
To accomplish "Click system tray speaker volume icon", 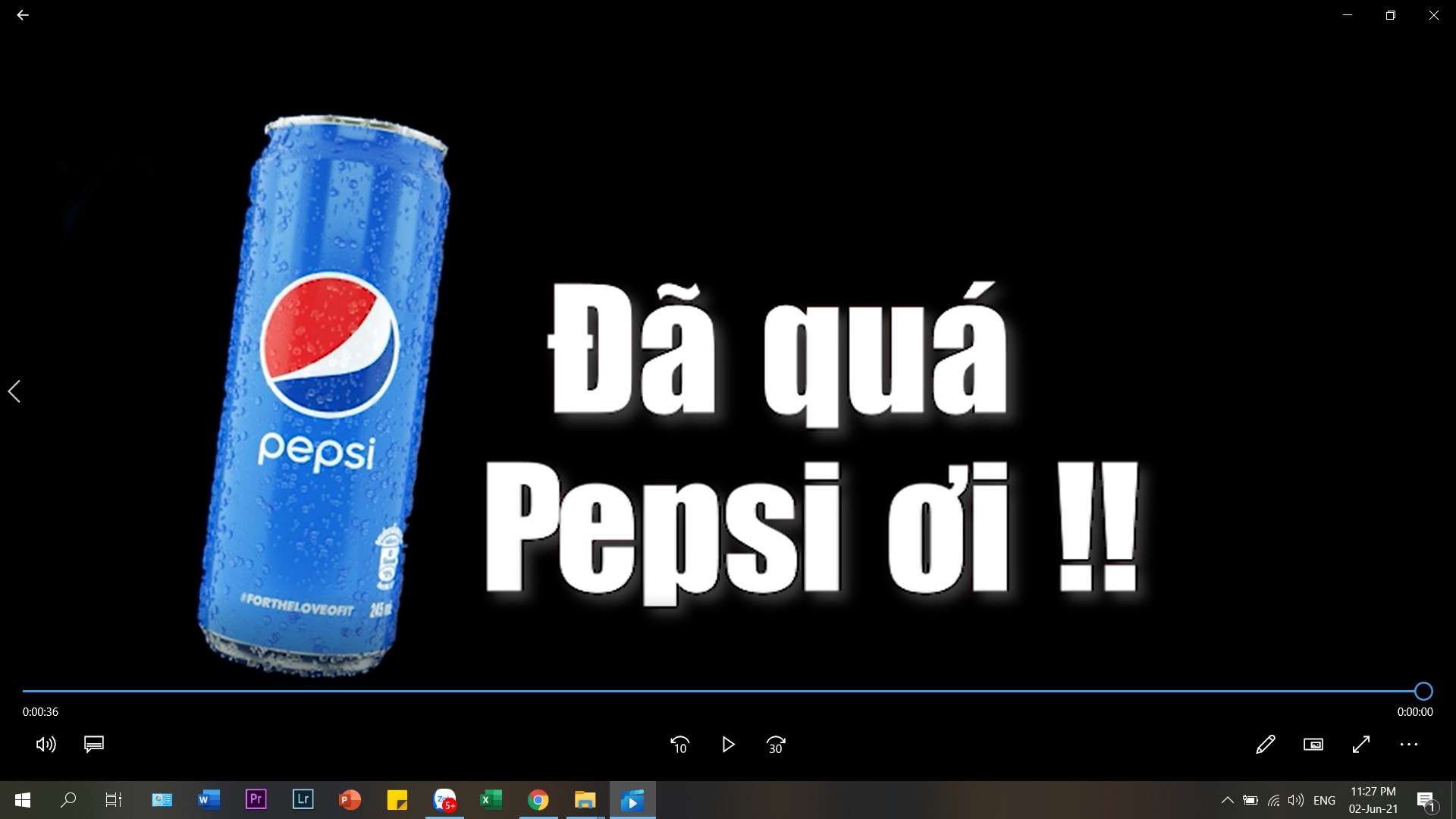I will point(1296,800).
